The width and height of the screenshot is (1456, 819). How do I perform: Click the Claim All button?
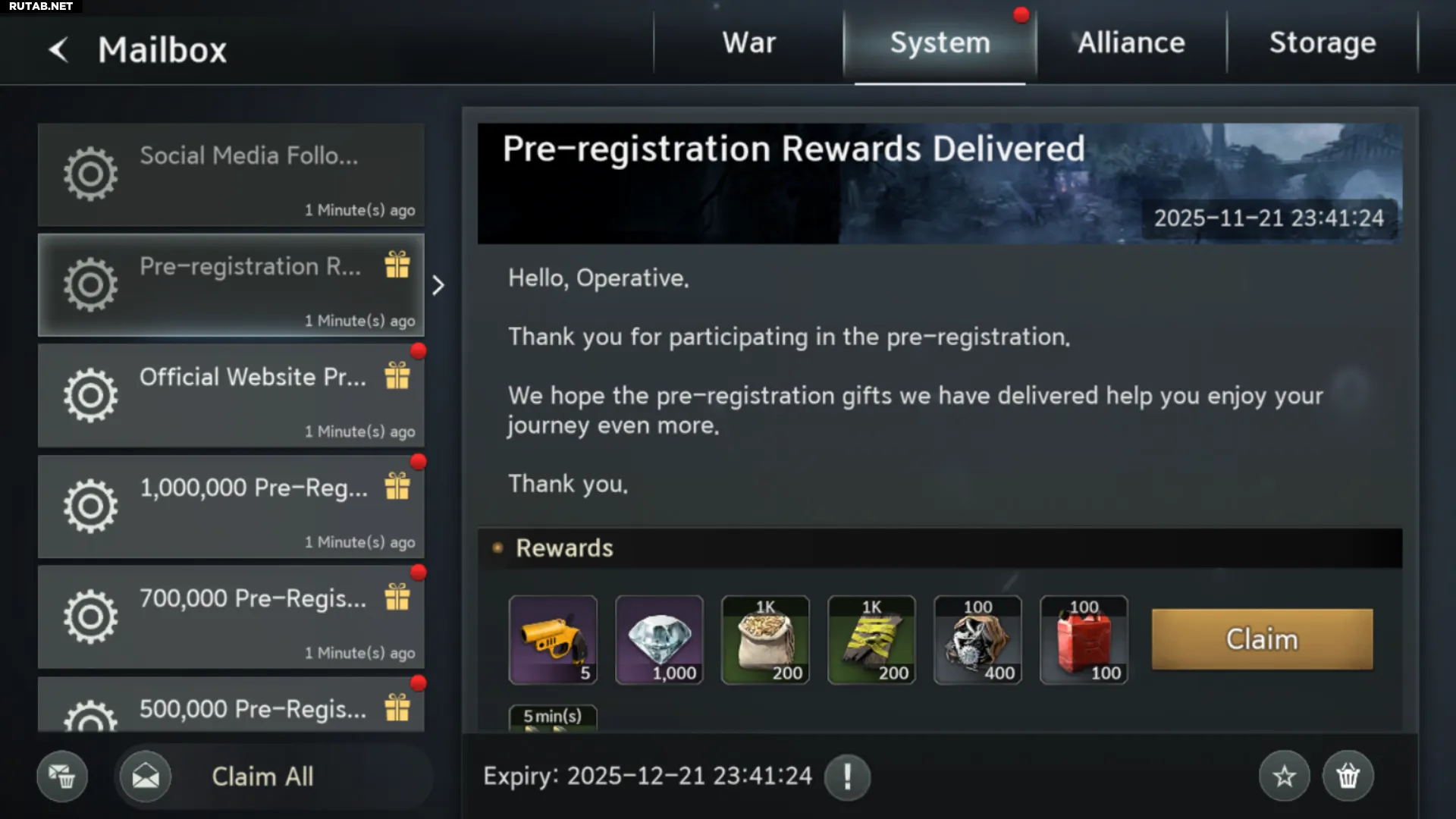pos(262,777)
